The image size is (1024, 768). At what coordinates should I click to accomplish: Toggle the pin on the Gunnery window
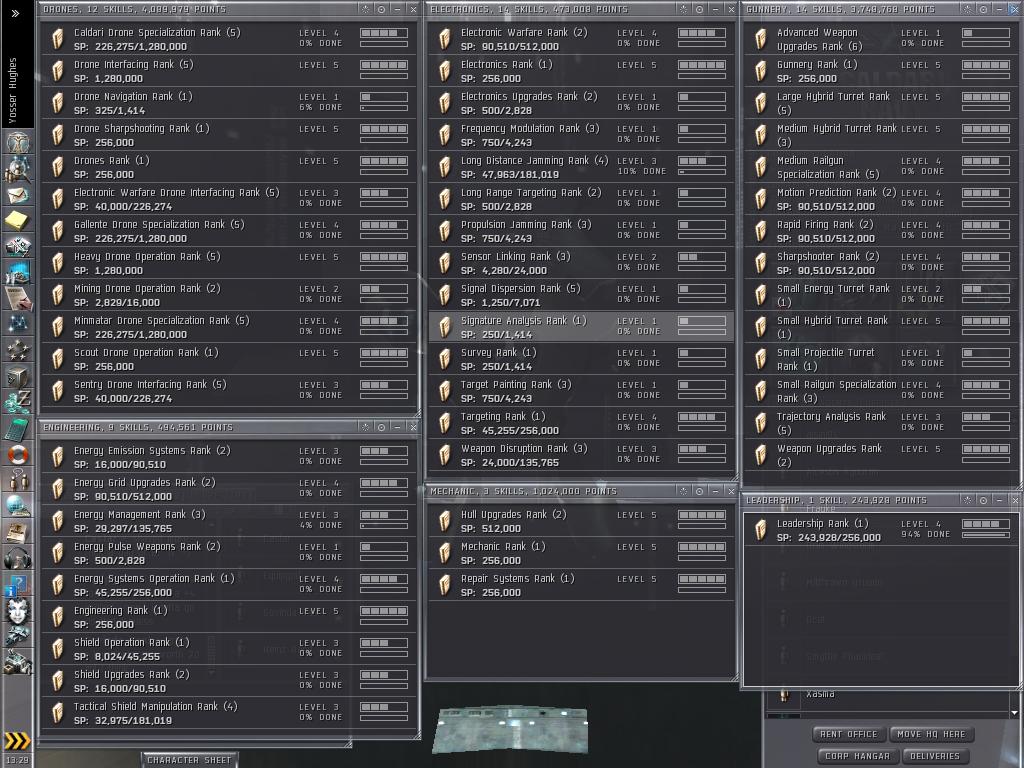[967, 9]
